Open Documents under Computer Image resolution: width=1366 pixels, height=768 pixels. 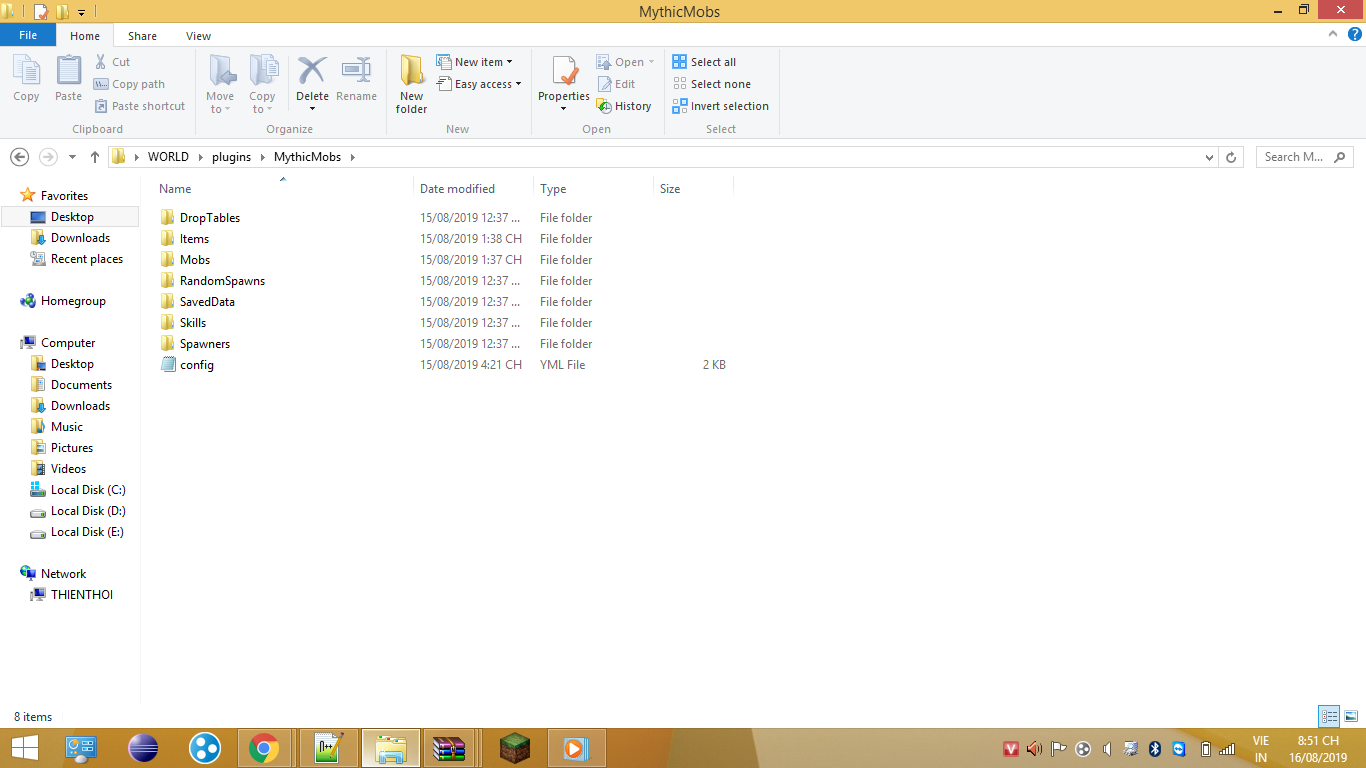(x=81, y=385)
